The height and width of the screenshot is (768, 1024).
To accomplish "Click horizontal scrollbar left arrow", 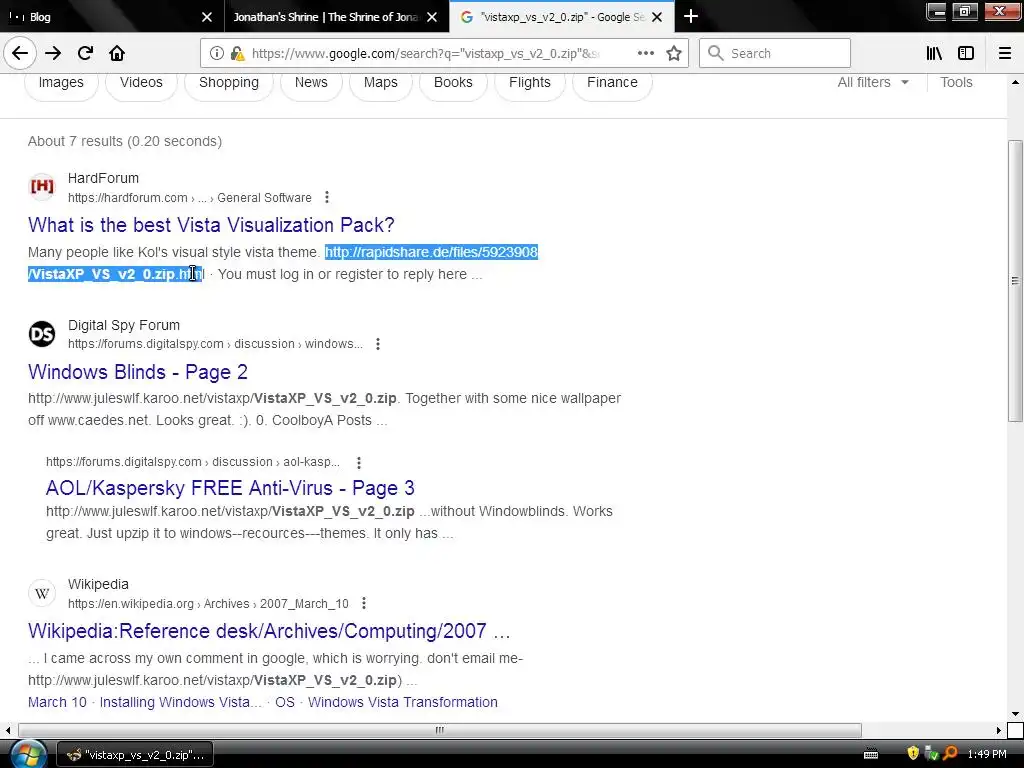I will pos(7,730).
